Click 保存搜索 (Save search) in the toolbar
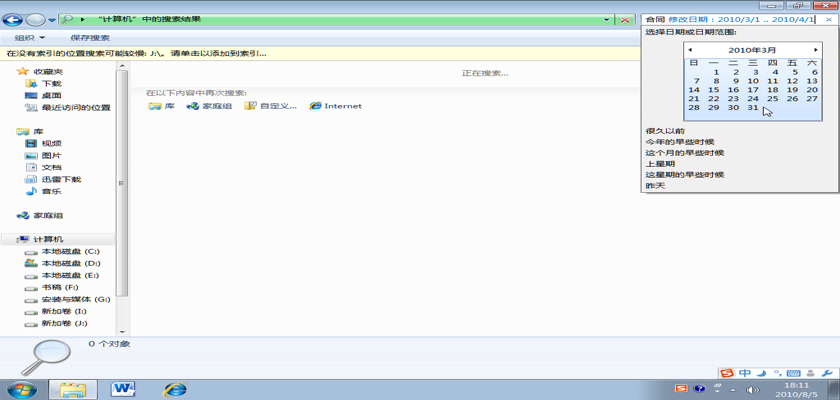This screenshot has height=400, width=840. pyautogui.click(x=90, y=38)
